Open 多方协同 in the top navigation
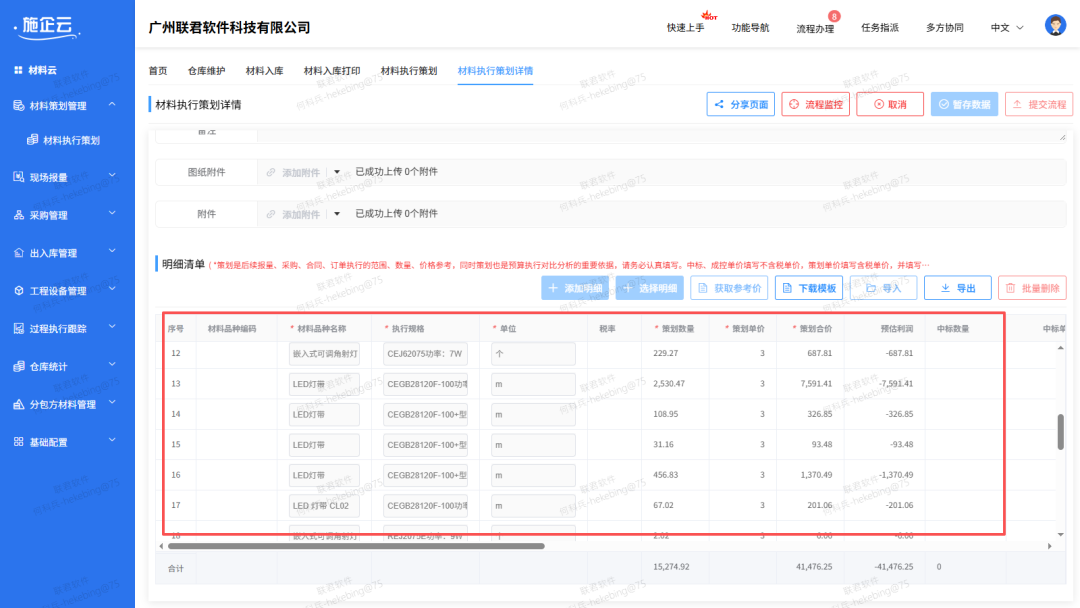1080x608 pixels. point(944,28)
